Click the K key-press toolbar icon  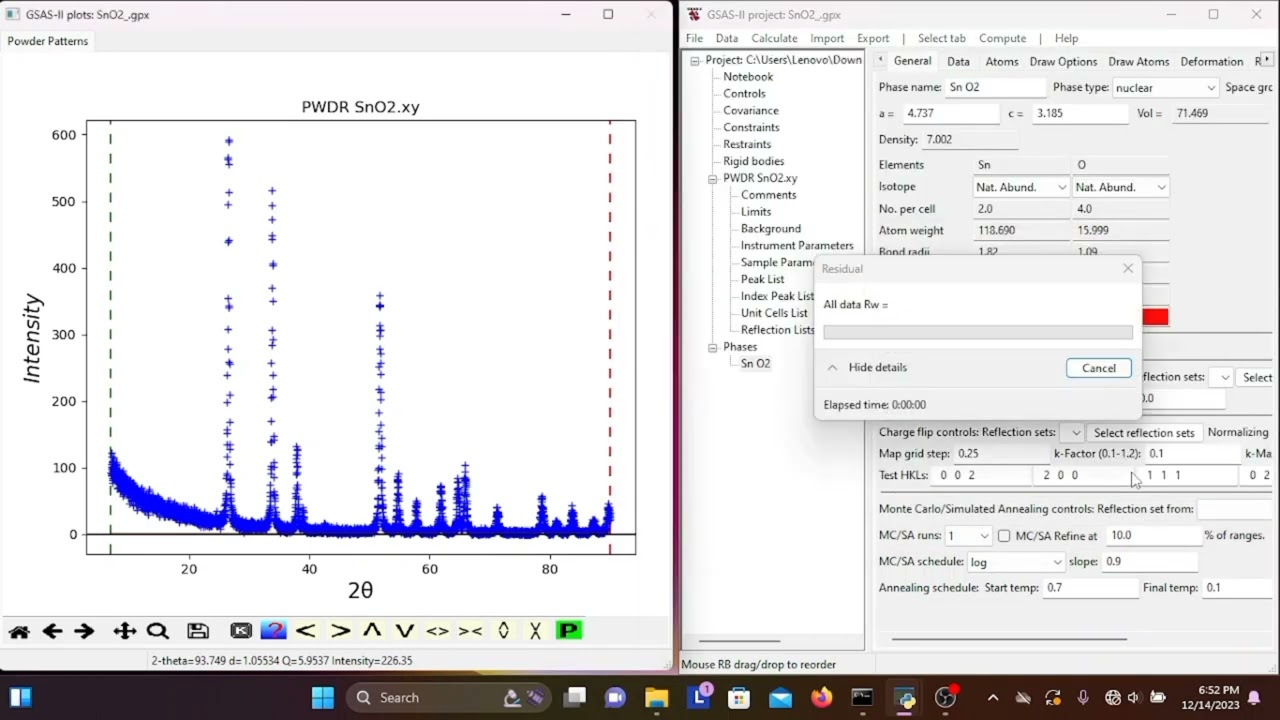241,631
